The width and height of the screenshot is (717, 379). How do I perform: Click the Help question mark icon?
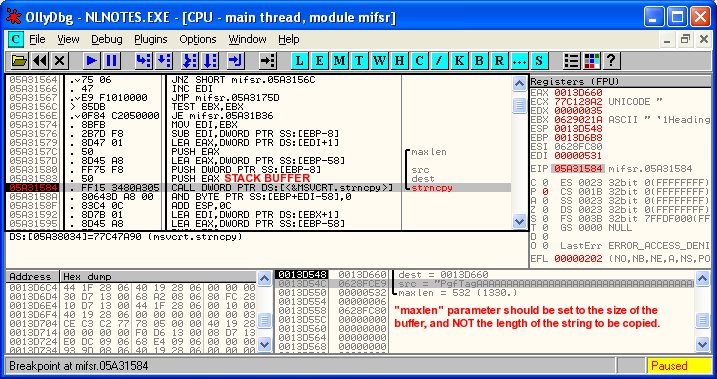[612, 60]
